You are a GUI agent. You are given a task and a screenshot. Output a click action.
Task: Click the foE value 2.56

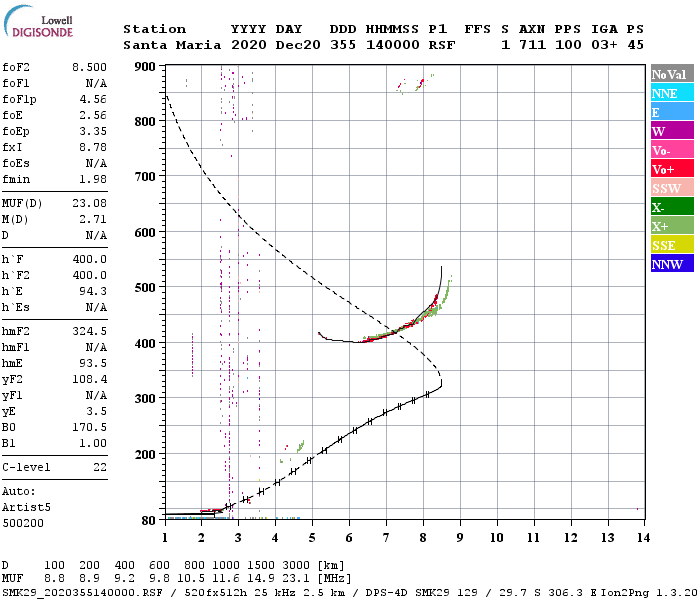click(93, 115)
